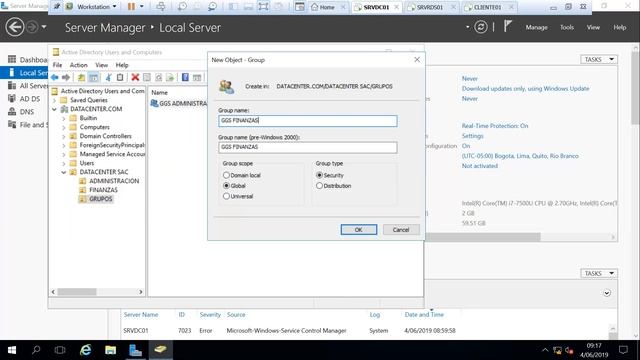Enter VMware full screen mode icon
This screenshot has height=360, width=640.
click(x=263, y=7)
